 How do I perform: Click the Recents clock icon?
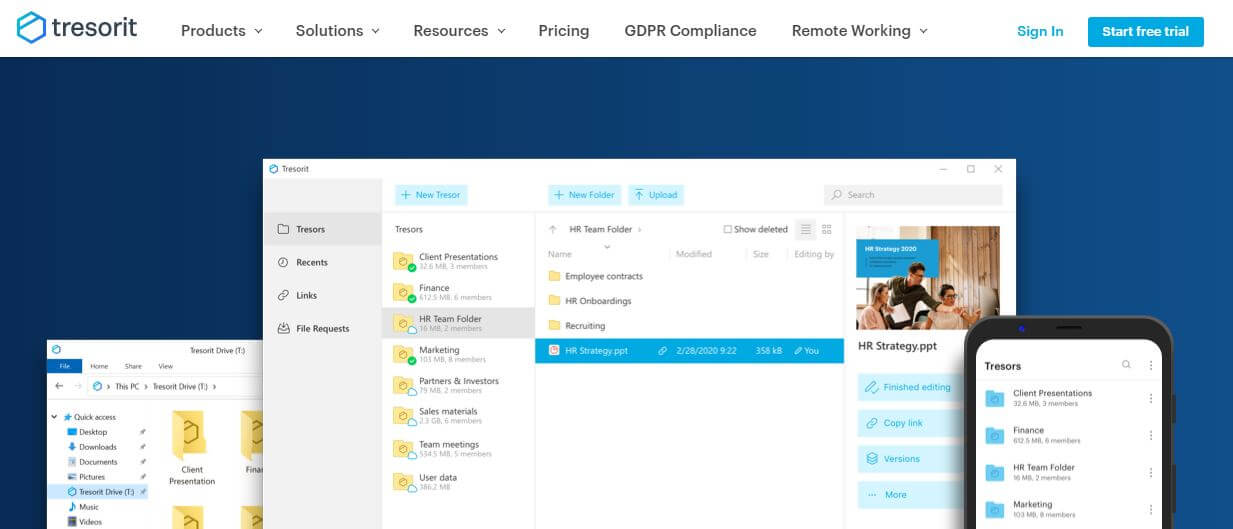283,262
